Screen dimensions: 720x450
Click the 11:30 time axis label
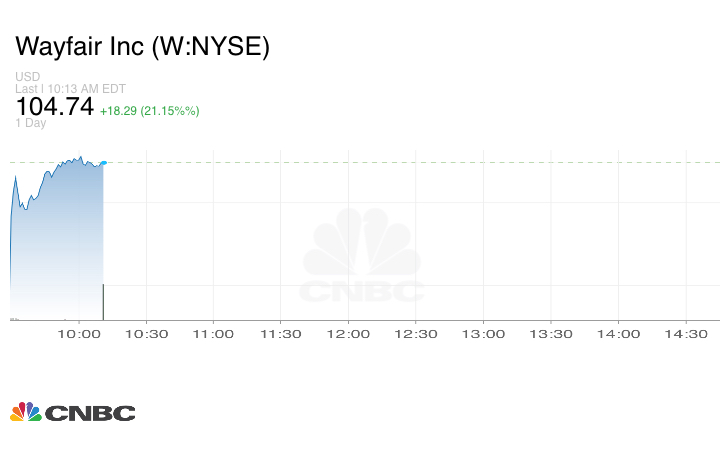pos(280,334)
